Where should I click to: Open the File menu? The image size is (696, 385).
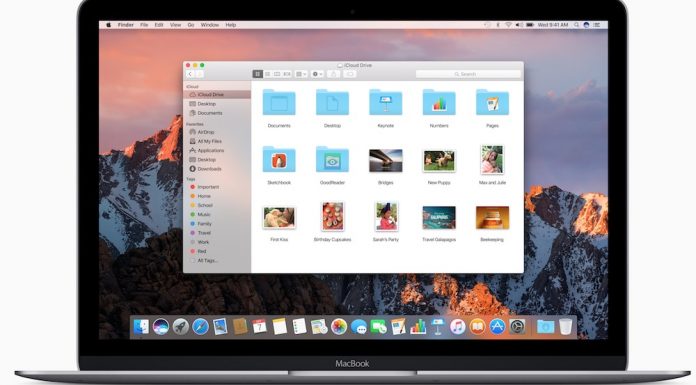[144, 25]
